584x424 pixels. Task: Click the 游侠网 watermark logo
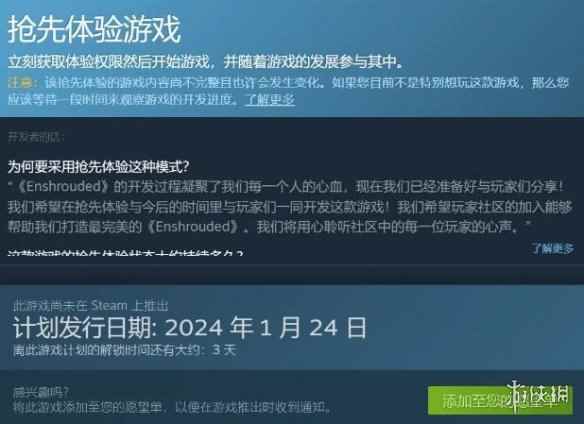point(538,396)
